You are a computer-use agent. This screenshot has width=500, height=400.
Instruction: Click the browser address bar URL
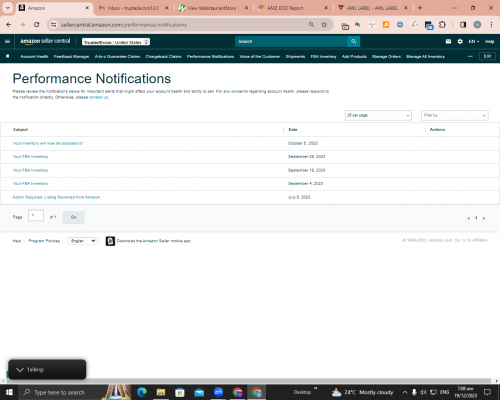pos(124,25)
